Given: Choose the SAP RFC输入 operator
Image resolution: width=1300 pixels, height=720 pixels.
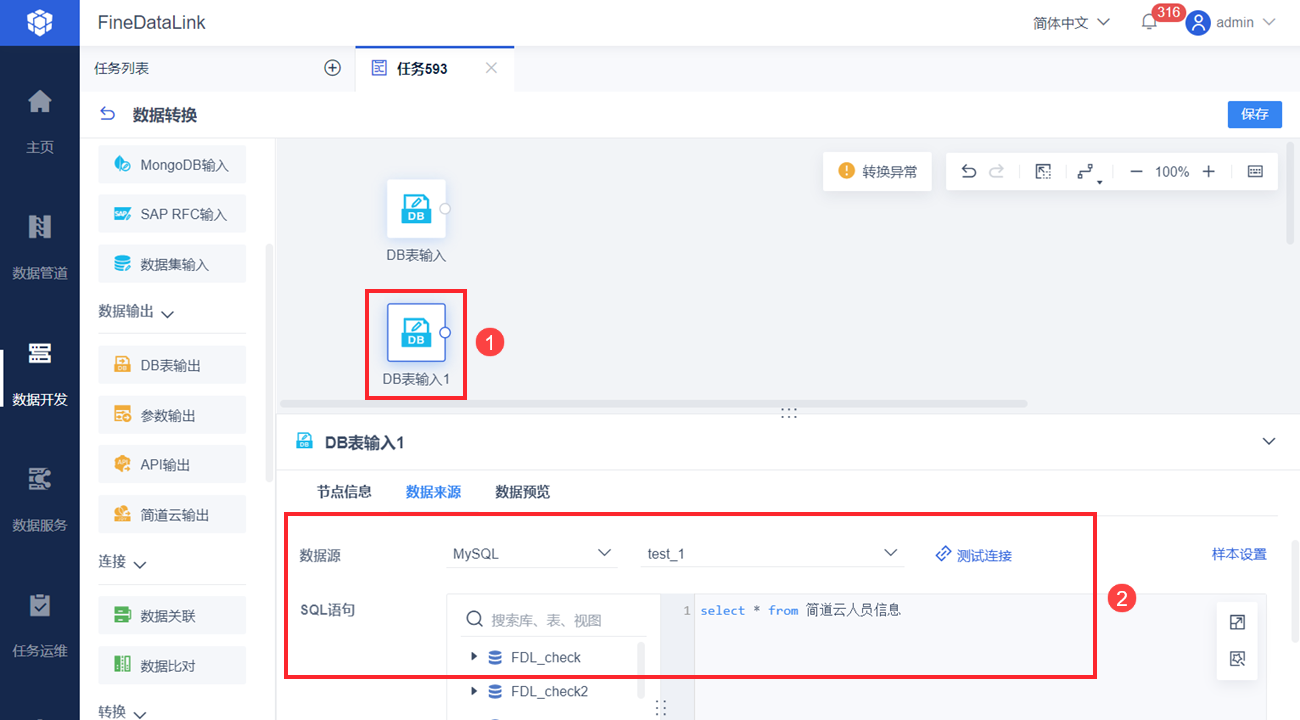Looking at the screenshot, I should [172, 214].
